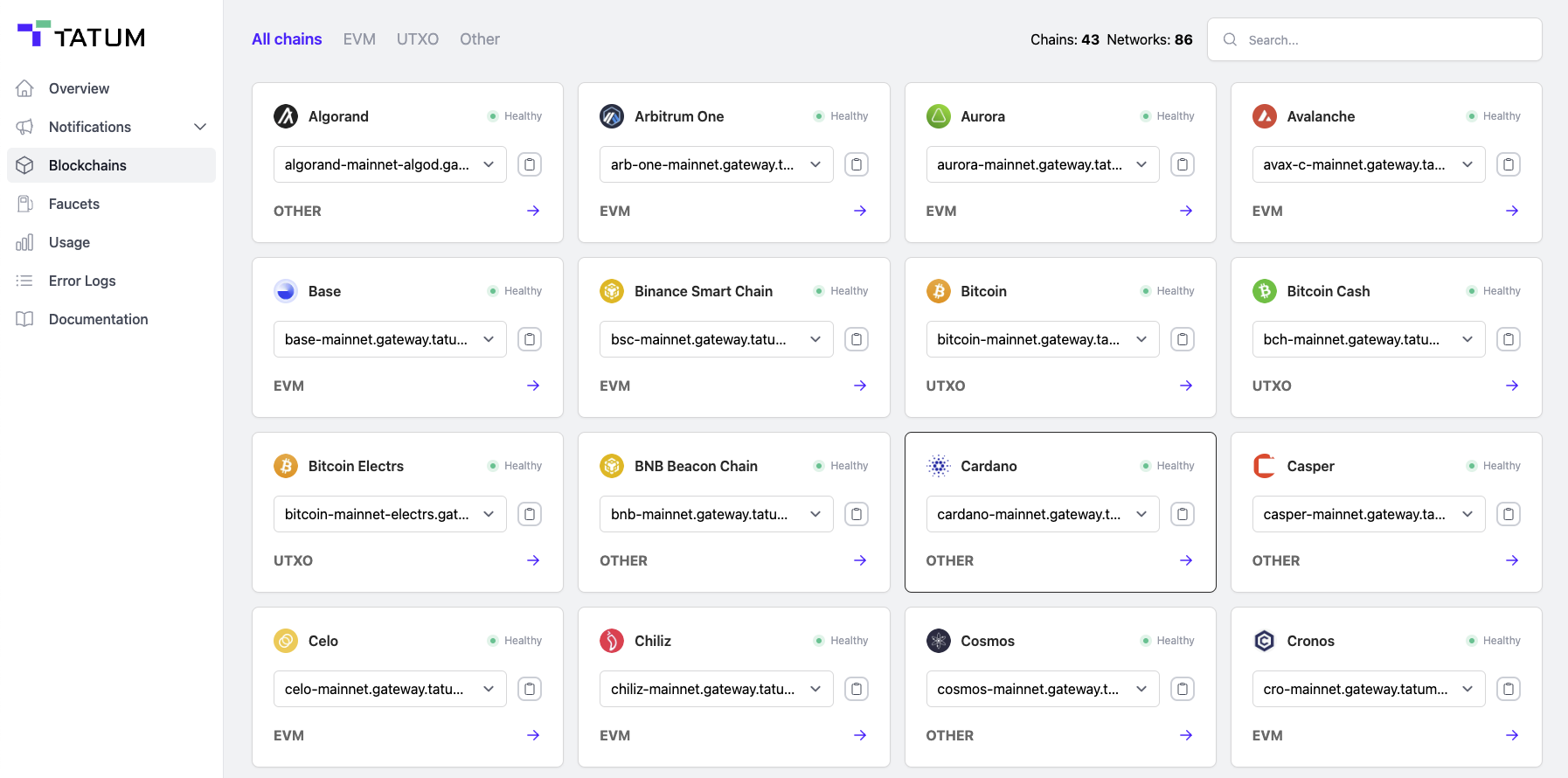Copy the Celo gateway URL
This screenshot has width=1568, height=778.
pyautogui.click(x=530, y=689)
